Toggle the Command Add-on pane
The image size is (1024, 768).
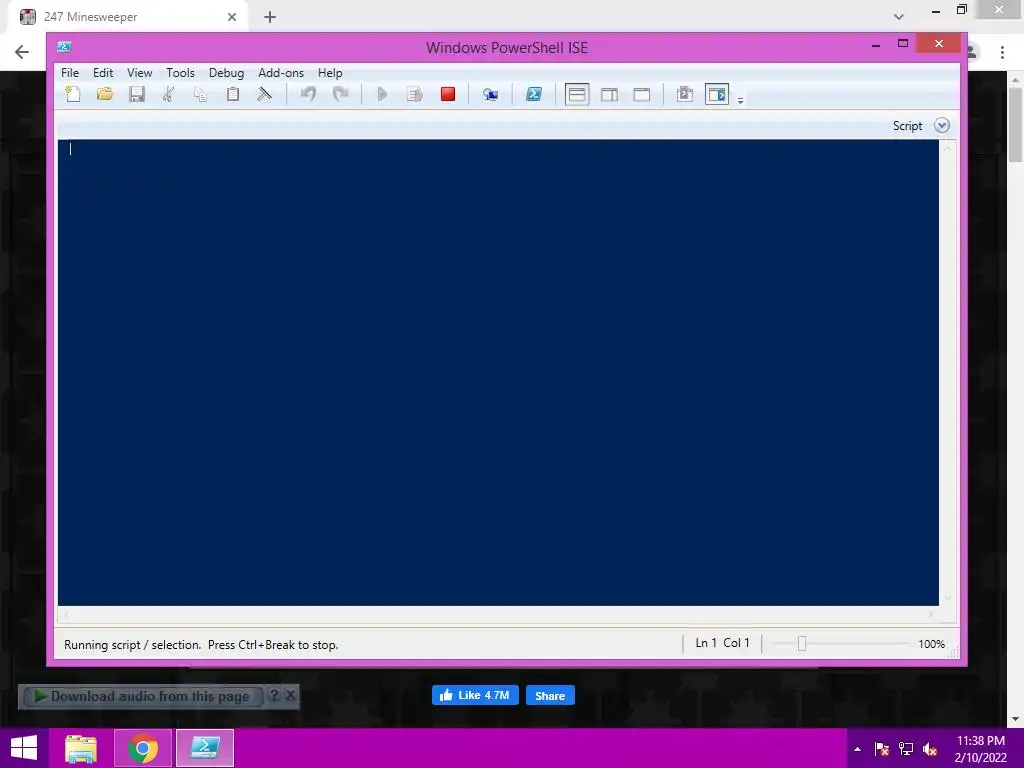point(716,94)
